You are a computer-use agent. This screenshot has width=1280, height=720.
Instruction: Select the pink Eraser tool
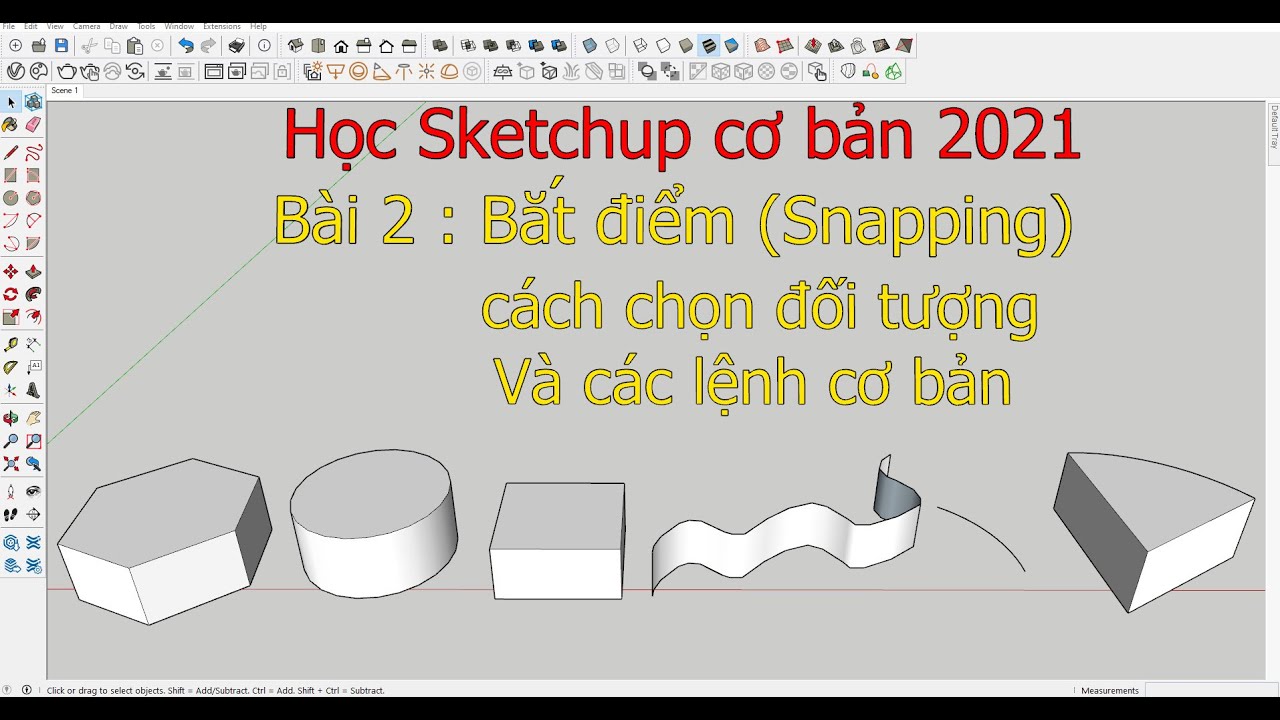tap(33, 125)
